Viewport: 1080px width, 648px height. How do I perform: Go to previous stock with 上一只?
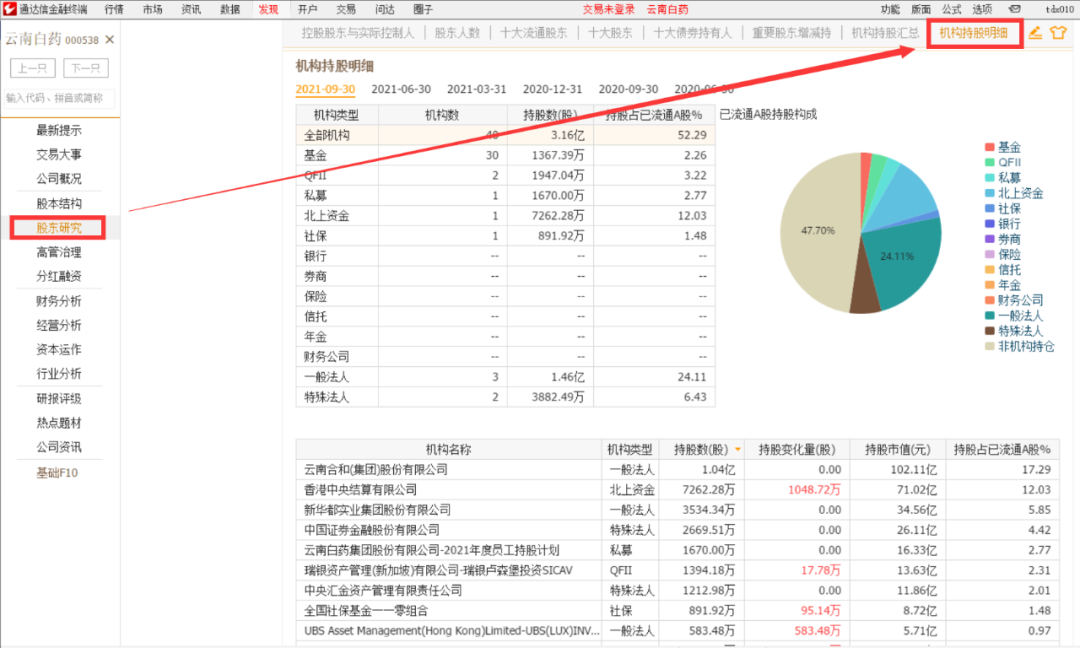[32, 68]
